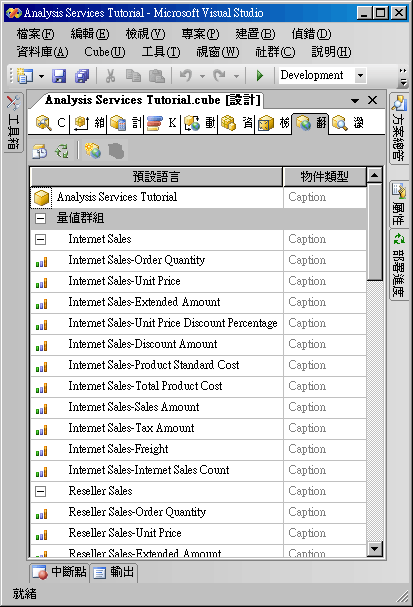
Task: Click the Undo arrow icon
Action: pyautogui.click(x=186, y=75)
